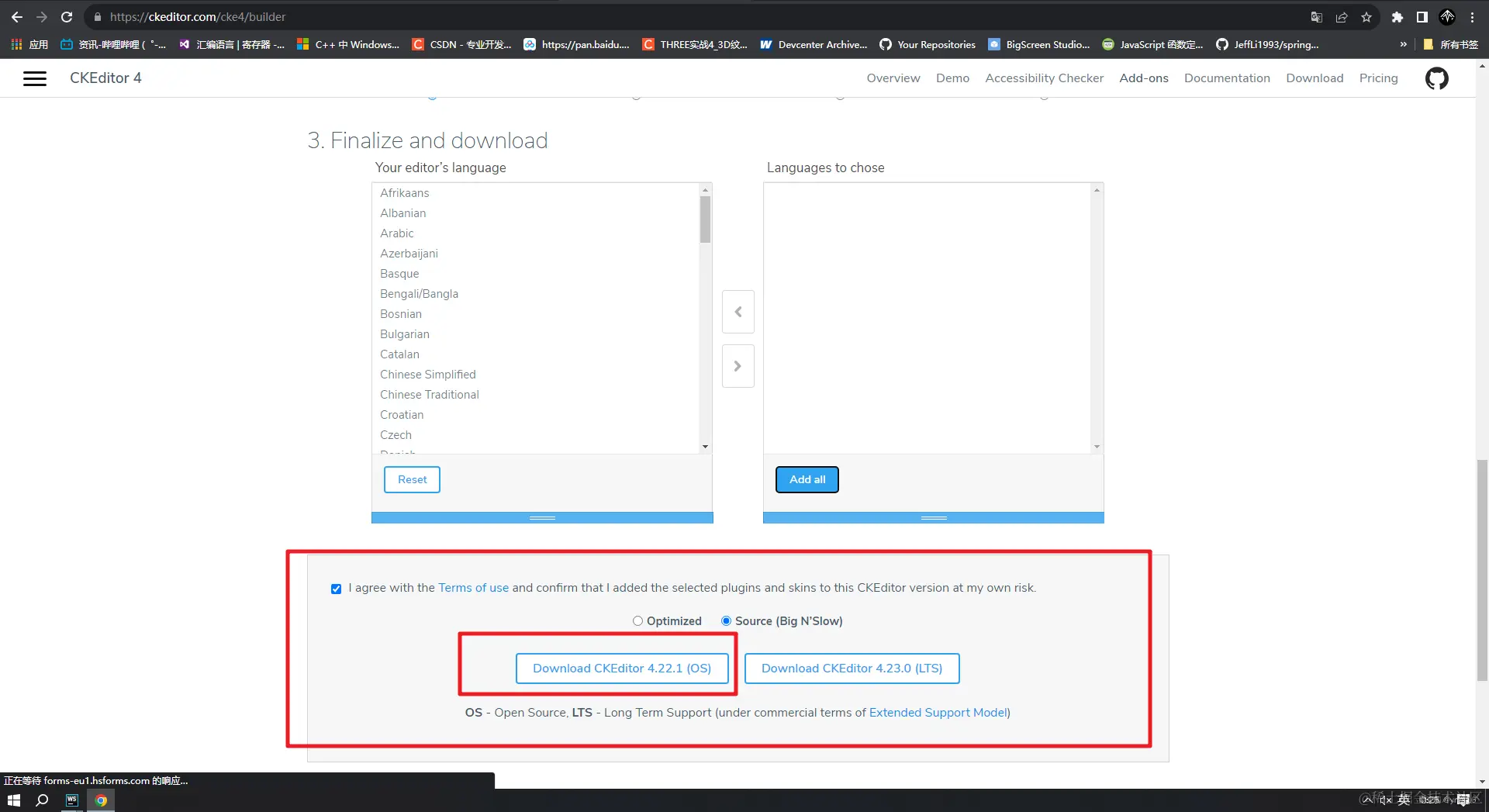
Task: Click the CKEditor 4 logo text
Action: [105, 78]
